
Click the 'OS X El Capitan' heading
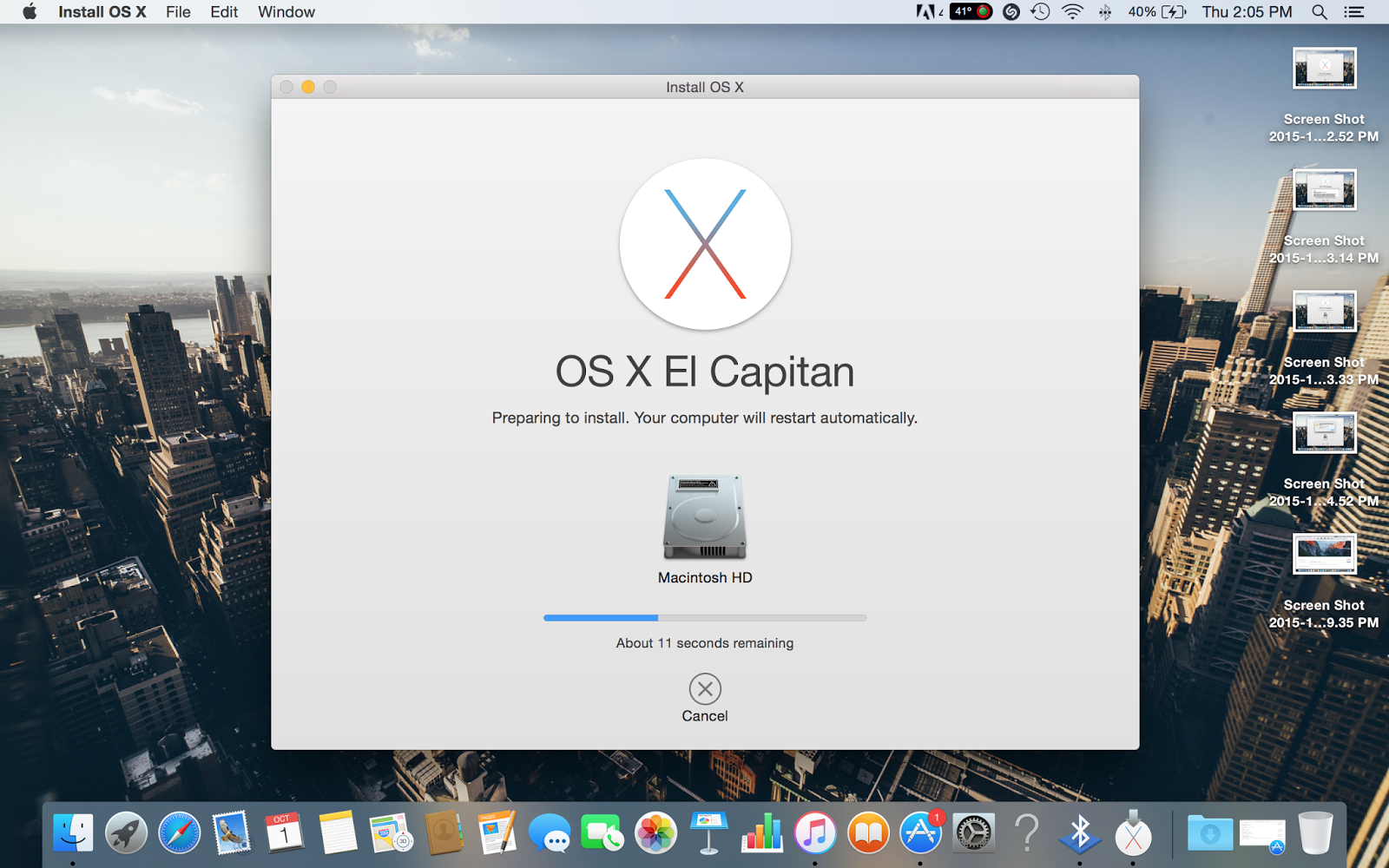705,372
